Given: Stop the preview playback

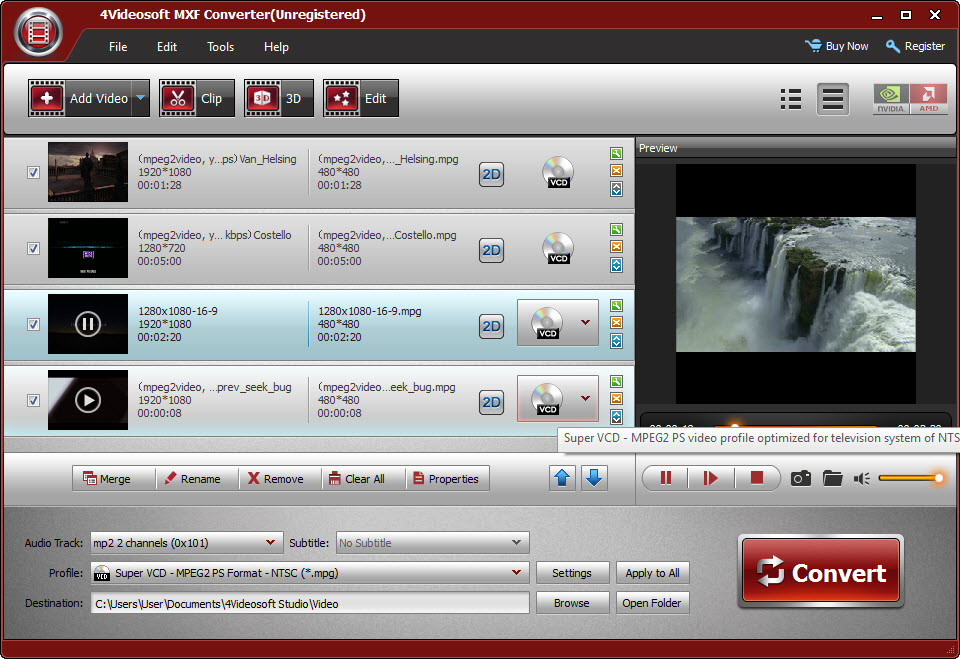Looking at the screenshot, I should (x=757, y=478).
